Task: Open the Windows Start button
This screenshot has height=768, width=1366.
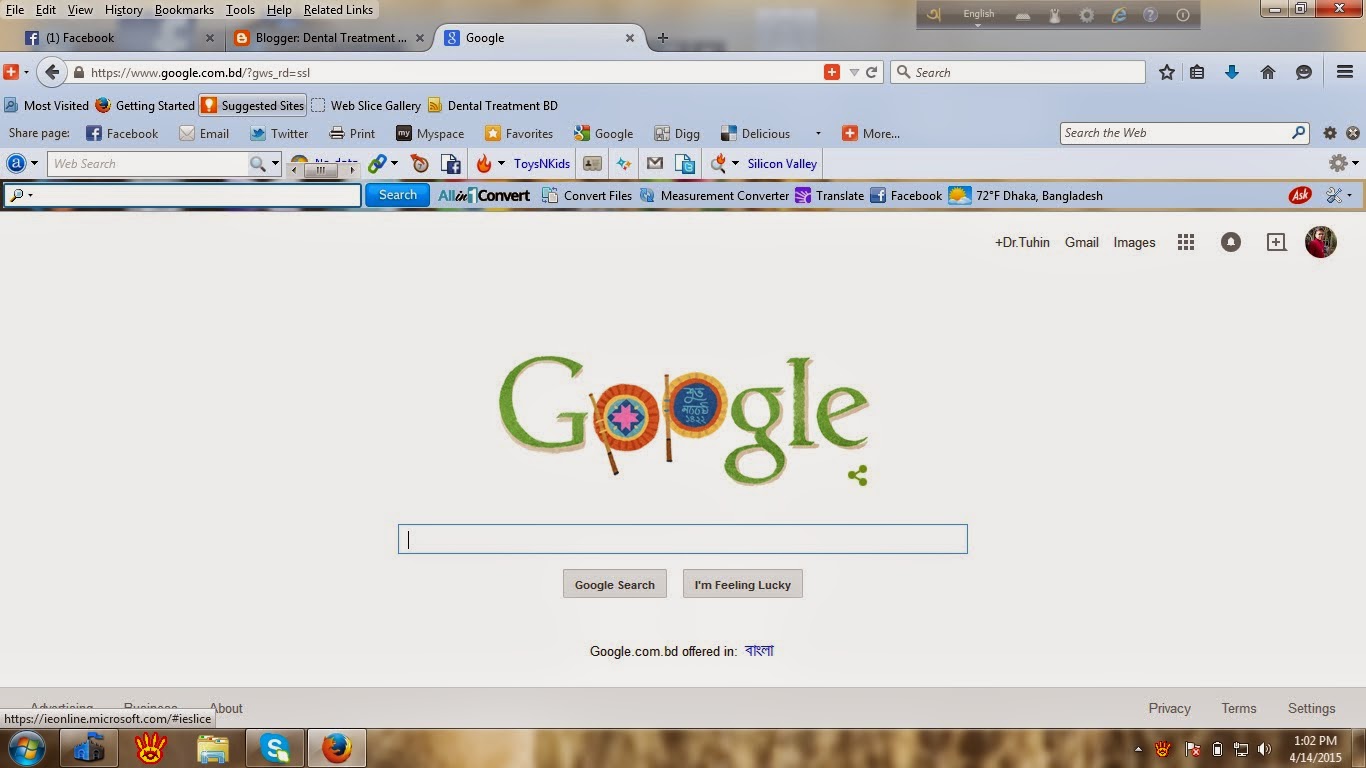Action: tap(26, 748)
